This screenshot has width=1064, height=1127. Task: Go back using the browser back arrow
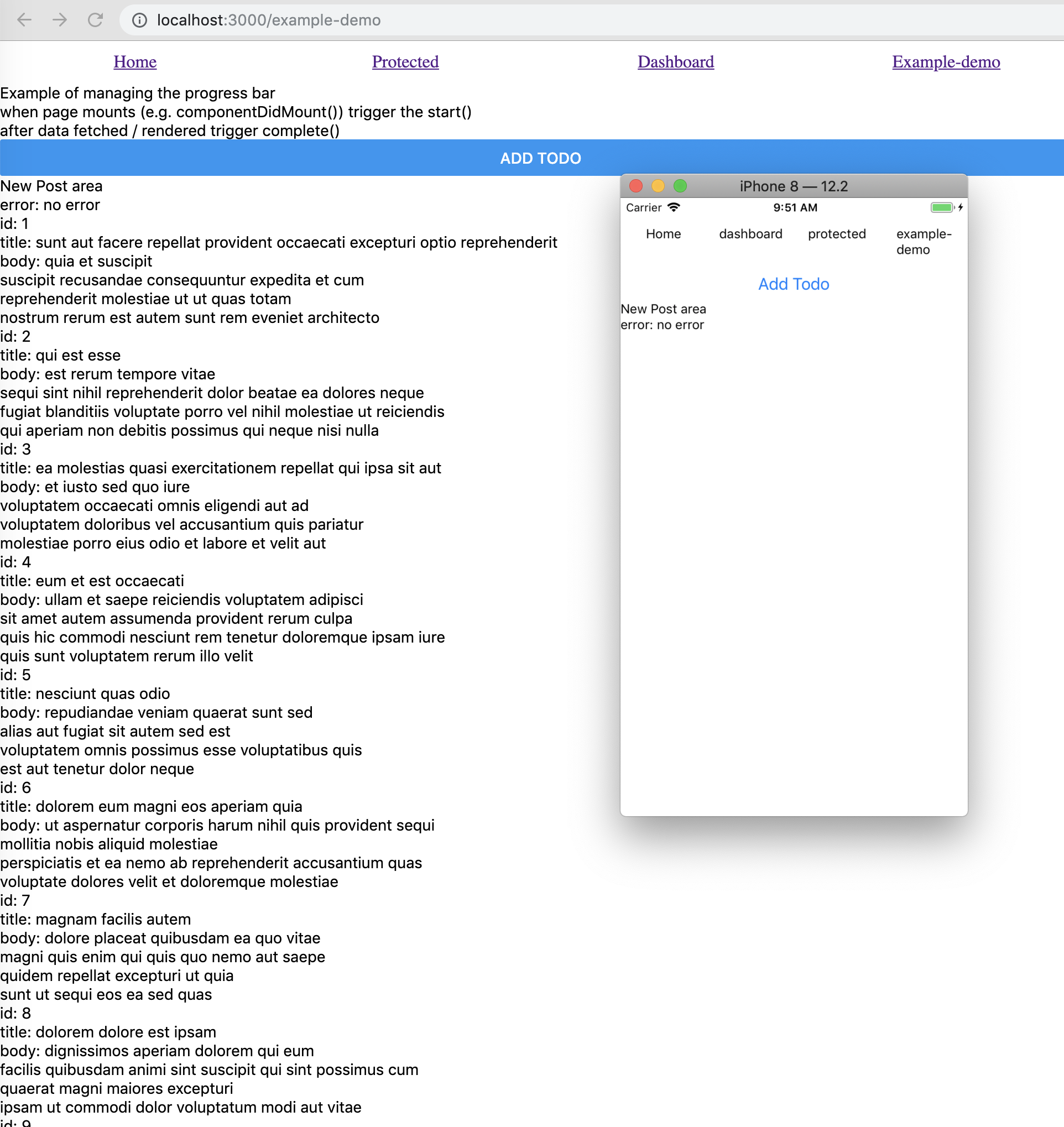pos(24,20)
